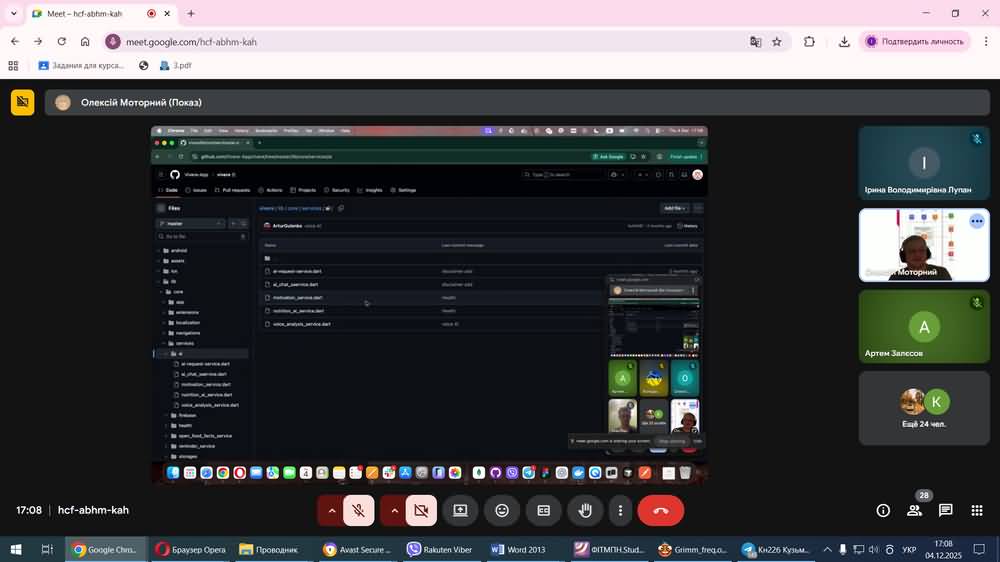
Task: Select the Meet – hcf-abhm-kah browser tab
Action: point(90,14)
